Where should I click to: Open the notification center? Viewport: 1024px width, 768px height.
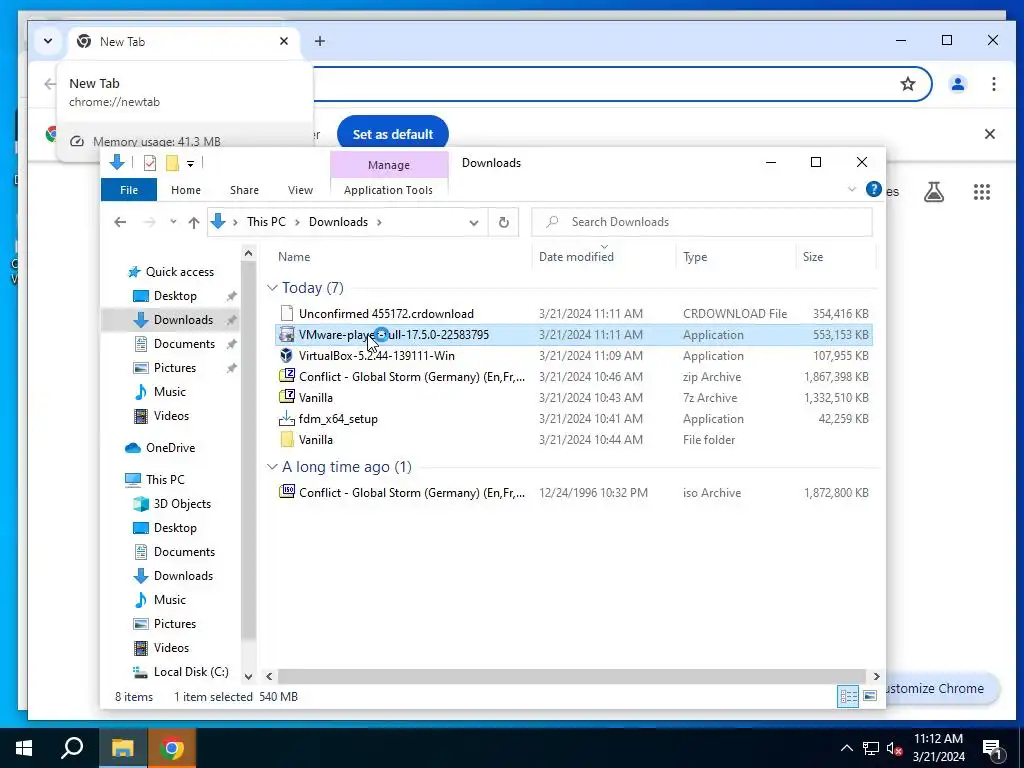(x=991, y=750)
